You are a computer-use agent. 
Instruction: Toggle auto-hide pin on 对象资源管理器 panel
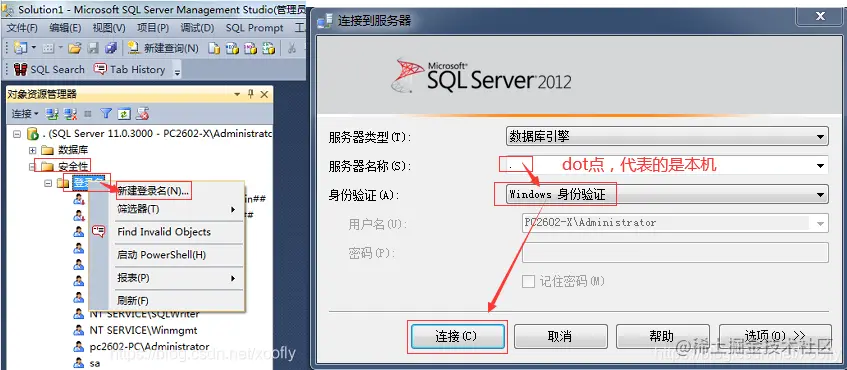click(x=251, y=95)
